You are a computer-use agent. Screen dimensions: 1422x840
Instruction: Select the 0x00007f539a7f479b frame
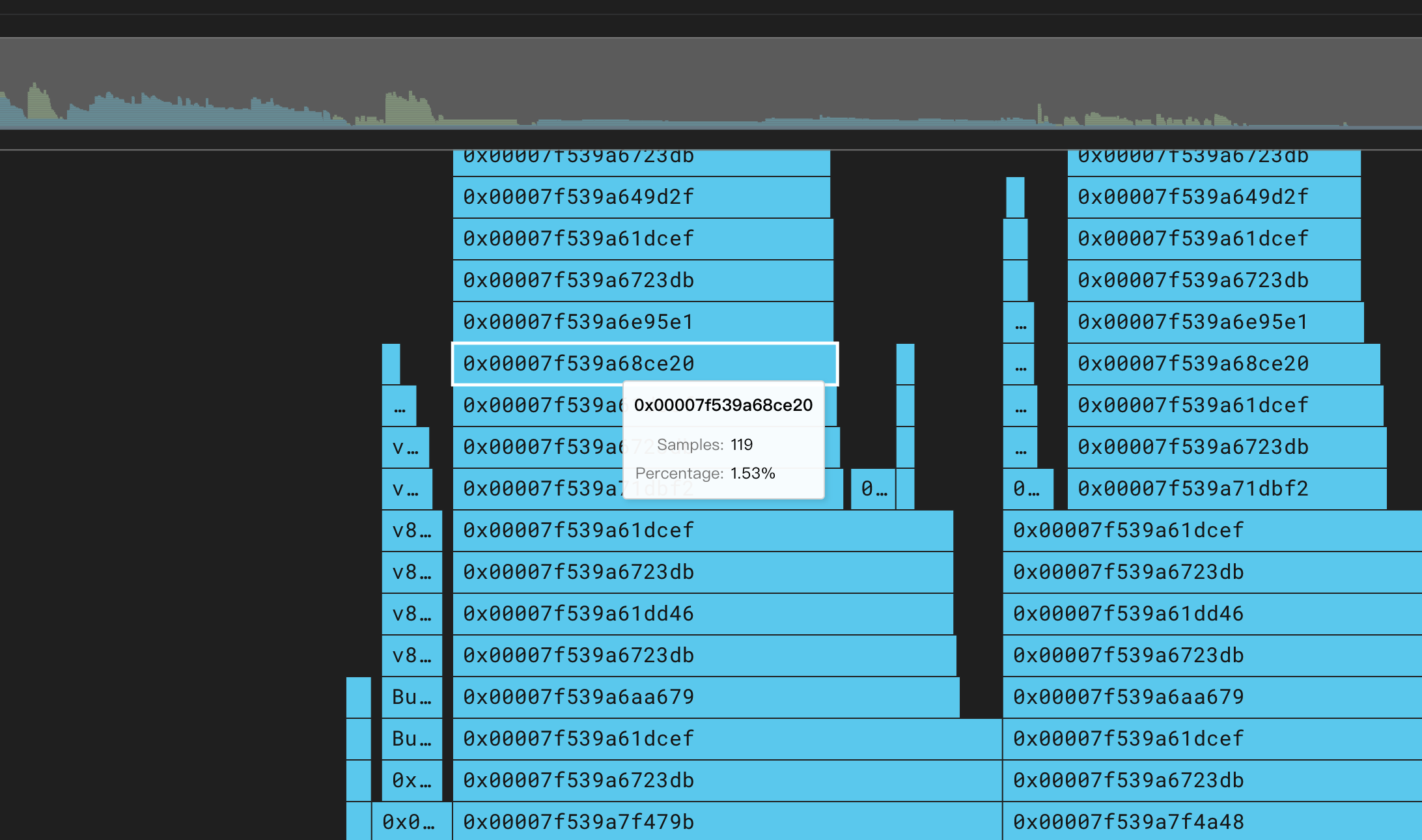[x=726, y=822]
